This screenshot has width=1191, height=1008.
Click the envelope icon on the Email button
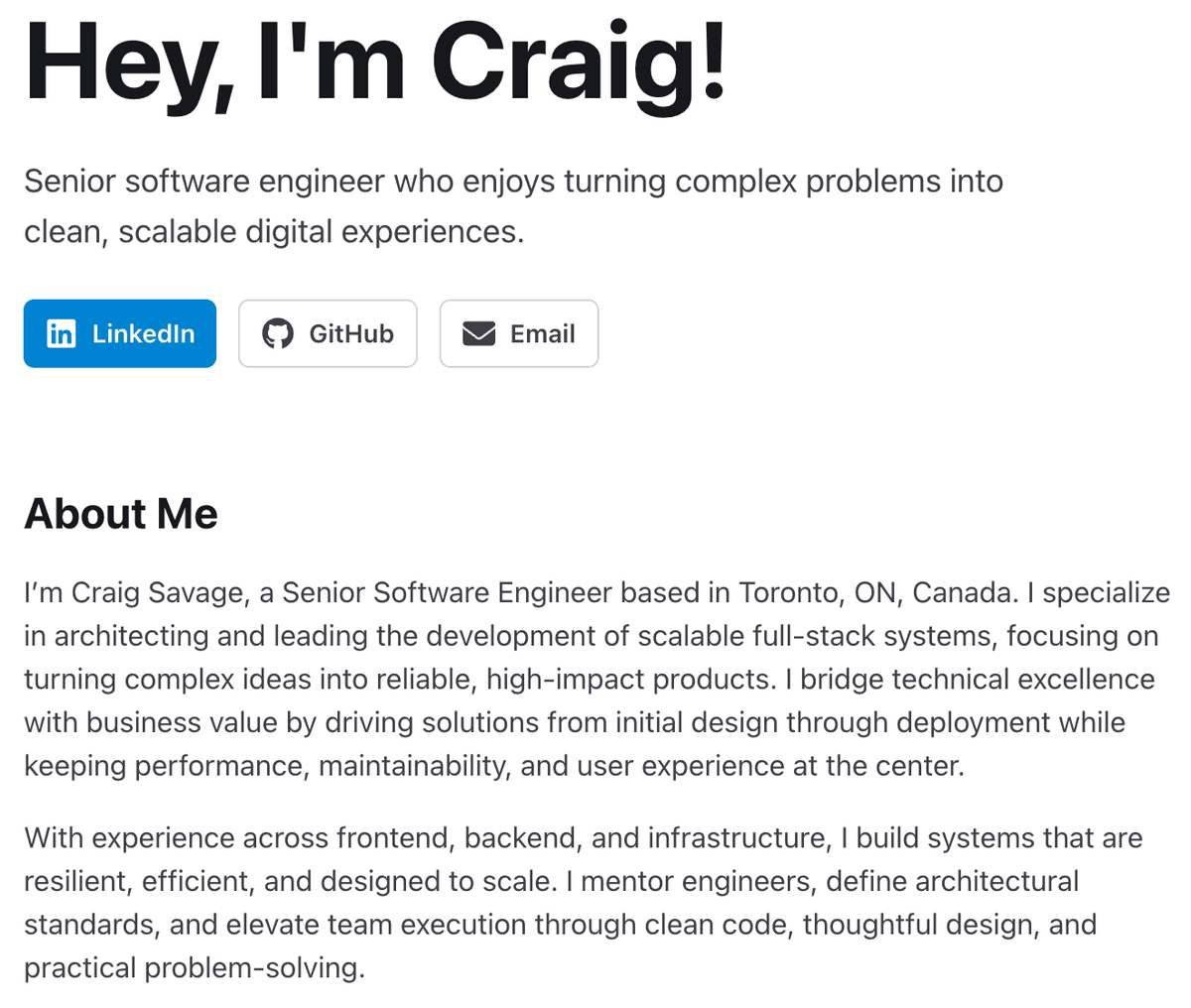point(478,333)
